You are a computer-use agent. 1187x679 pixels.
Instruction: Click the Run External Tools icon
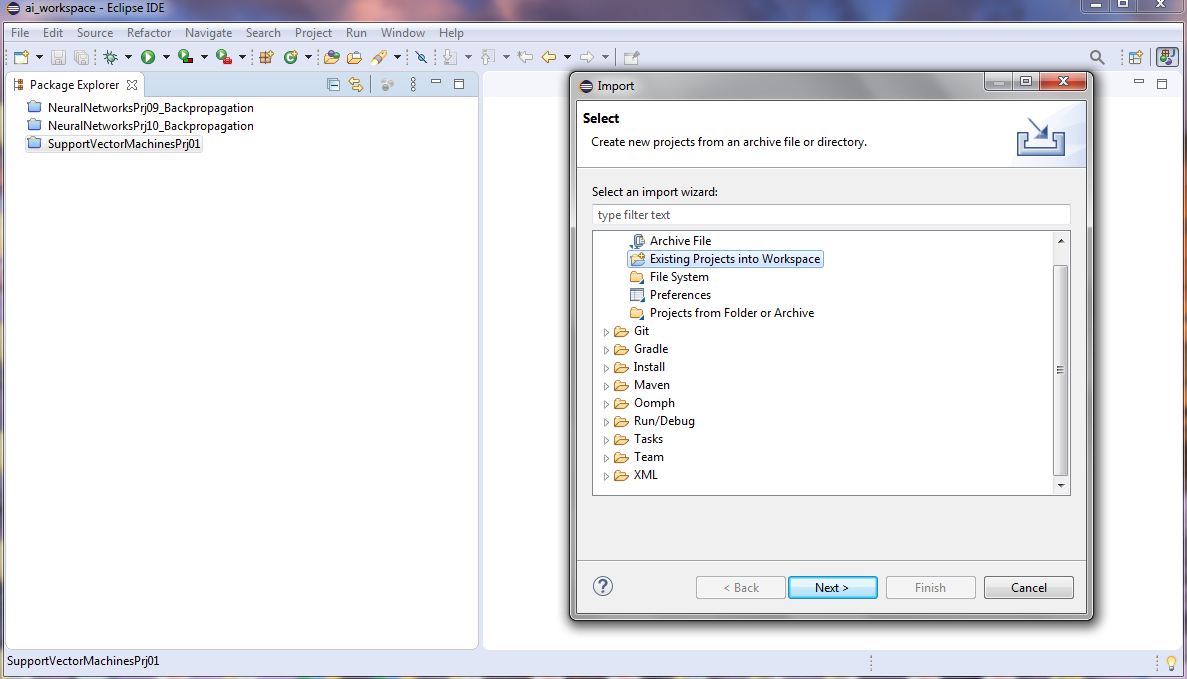coord(223,57)
